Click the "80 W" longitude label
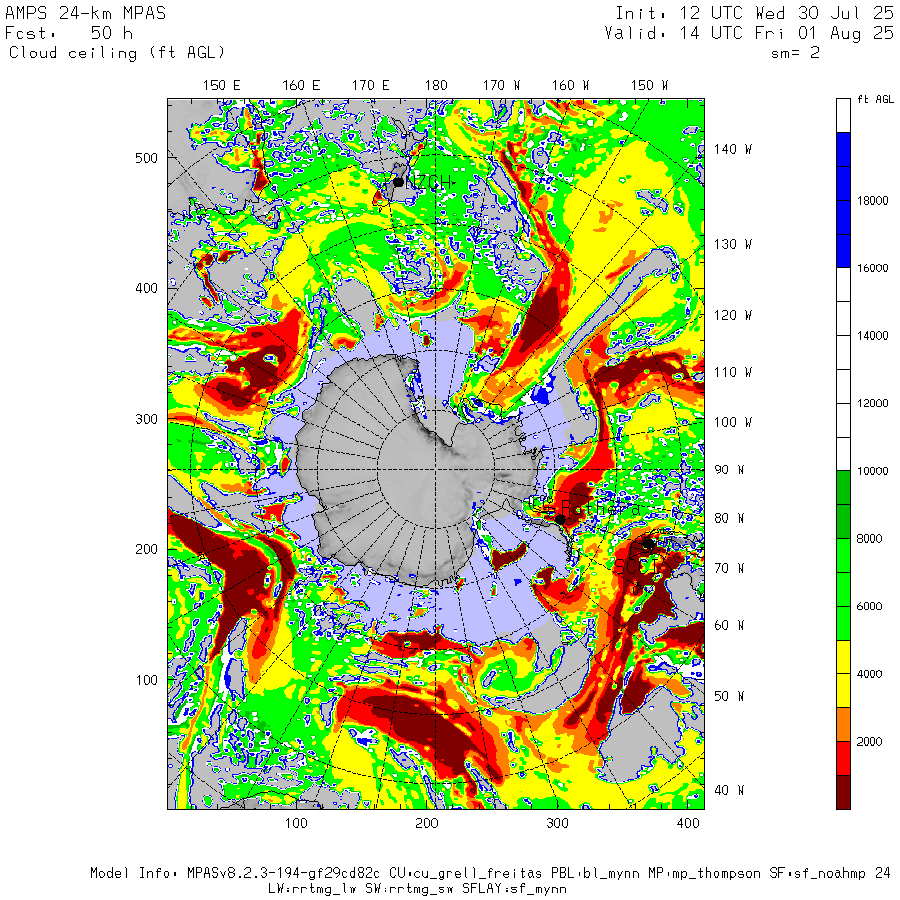The image size is (900, 900). click(729, 518)
